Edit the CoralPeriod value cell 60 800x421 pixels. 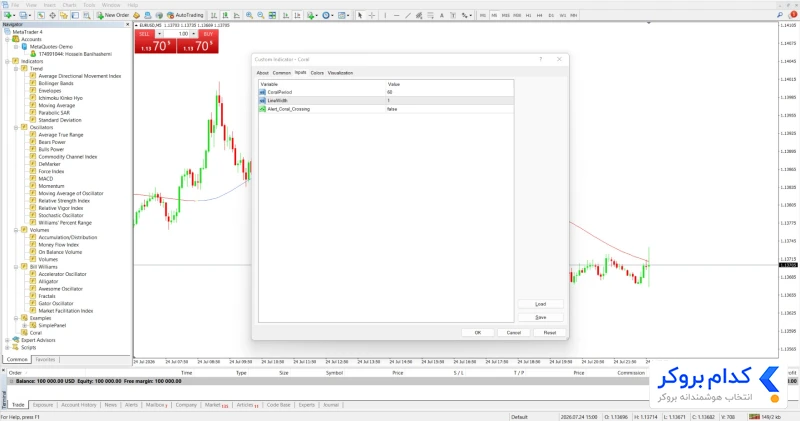tap(449, 92)
